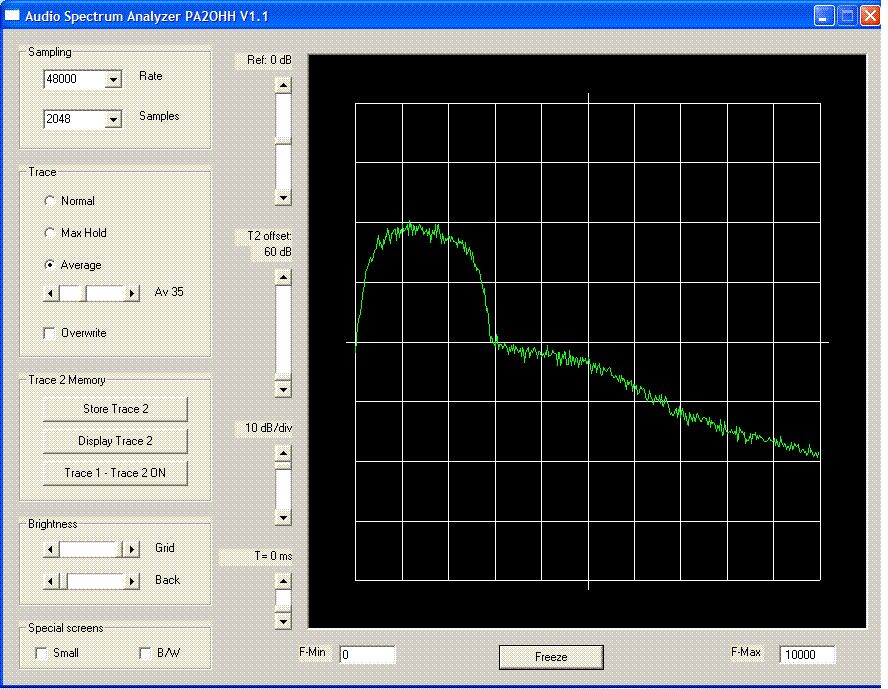This screenshot has width=888, height=689.
Task: Open the sampling Rate dropdown
Action: 113,79
